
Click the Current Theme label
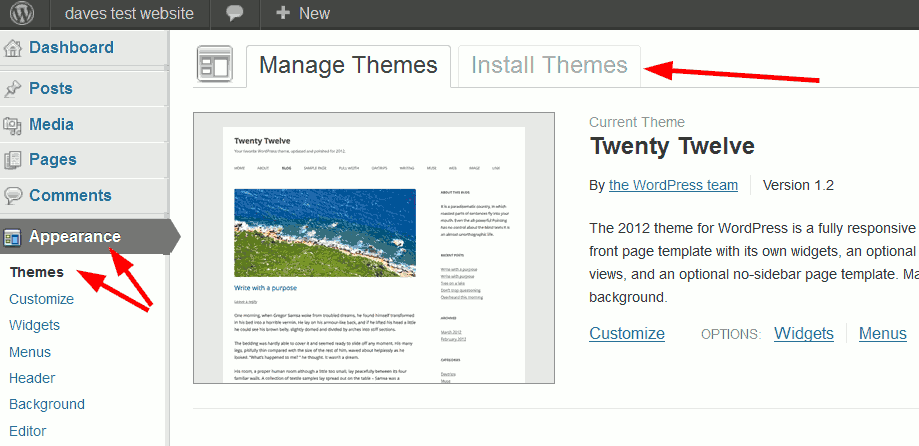tap(637, 122)
